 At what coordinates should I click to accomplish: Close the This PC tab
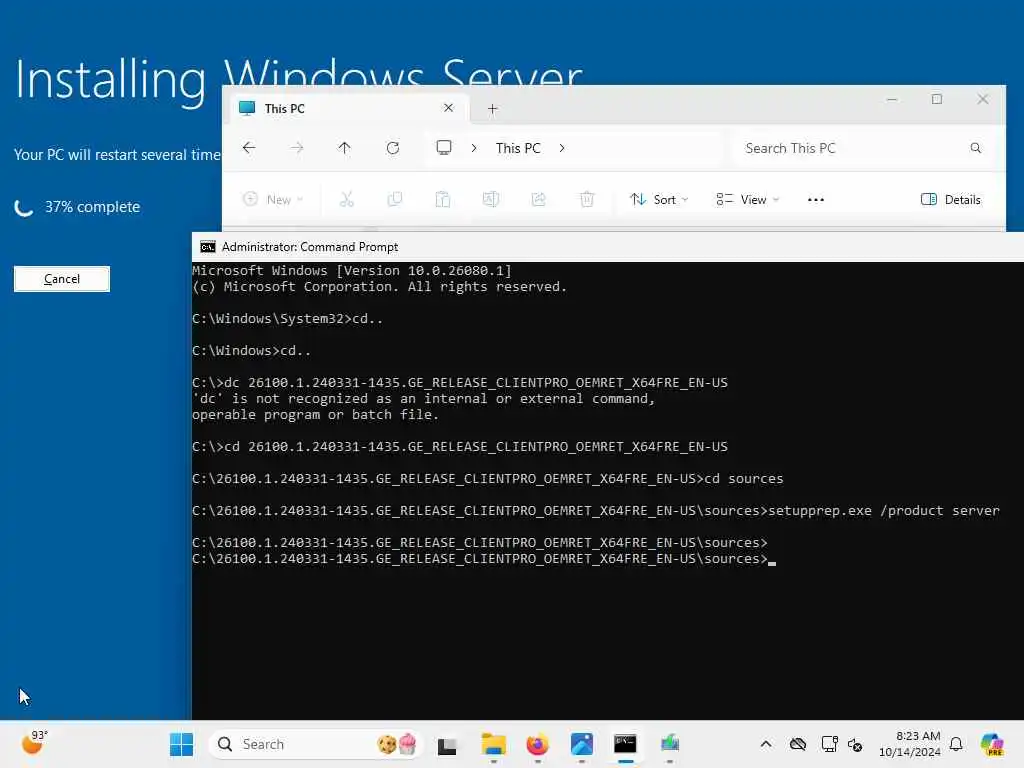(449, 108)
